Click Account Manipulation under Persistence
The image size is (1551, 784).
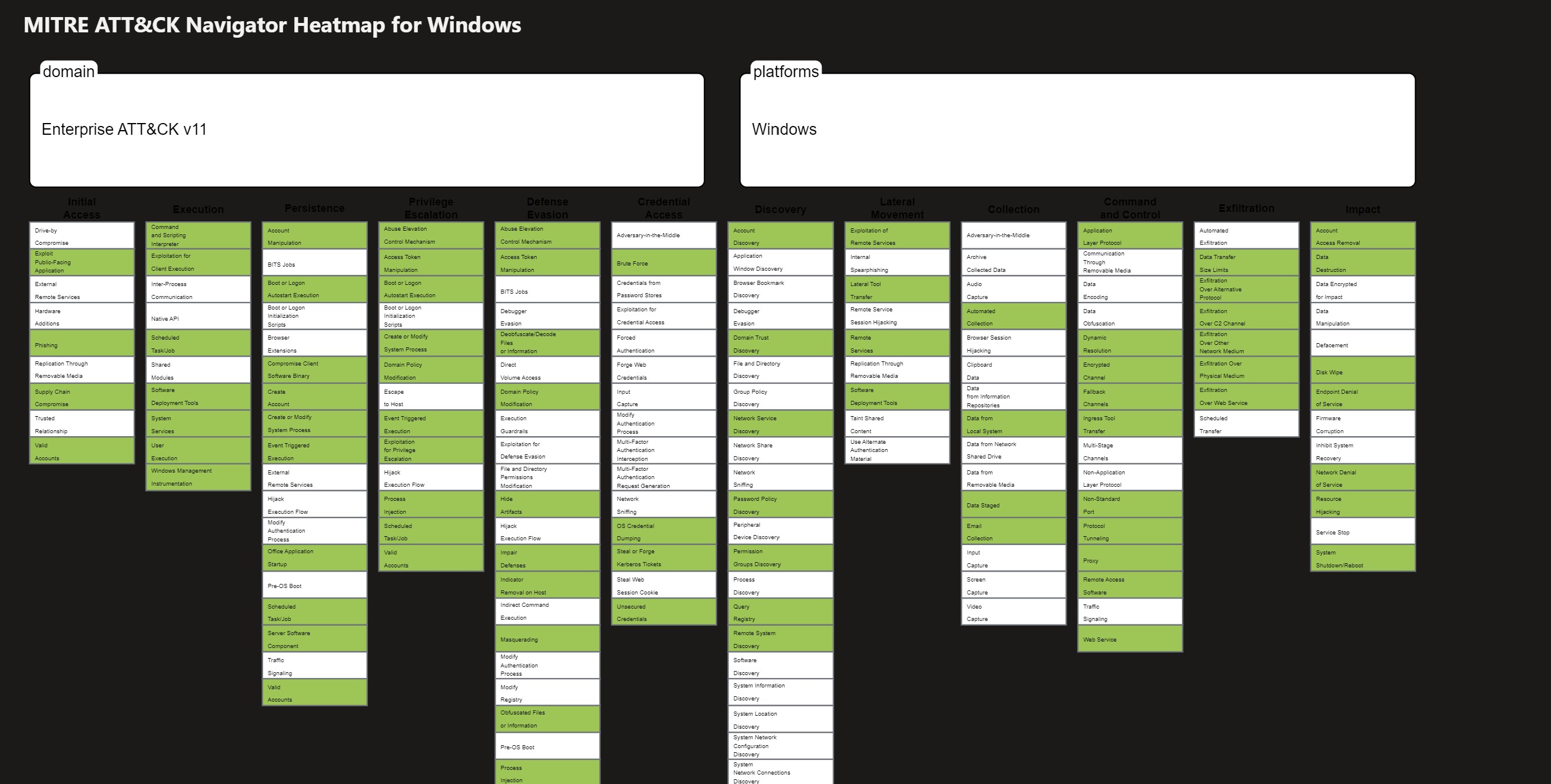pos(315,235)
